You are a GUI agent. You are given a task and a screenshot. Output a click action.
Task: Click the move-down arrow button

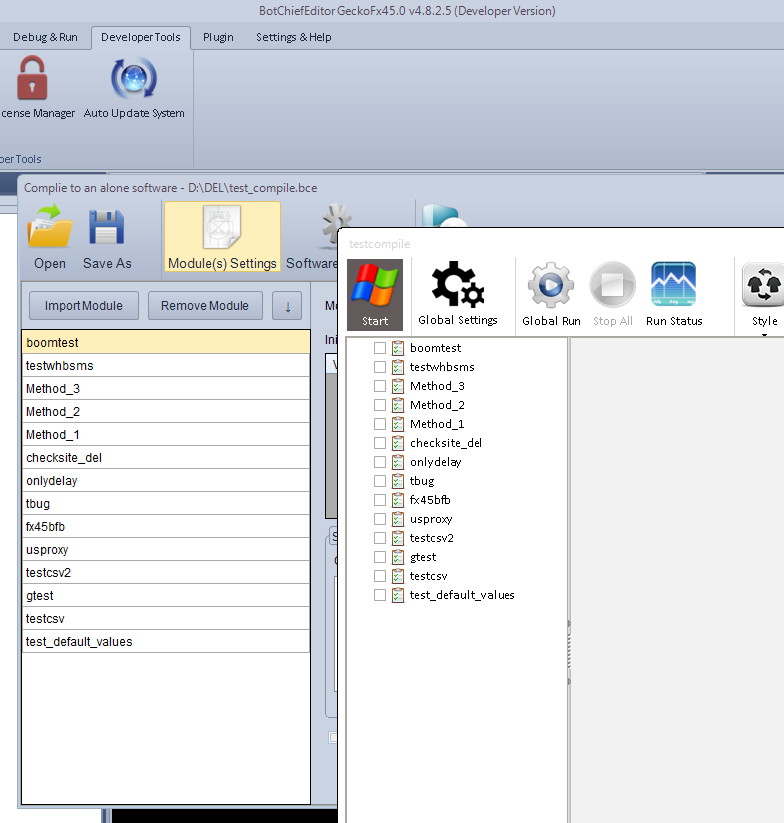287,306
